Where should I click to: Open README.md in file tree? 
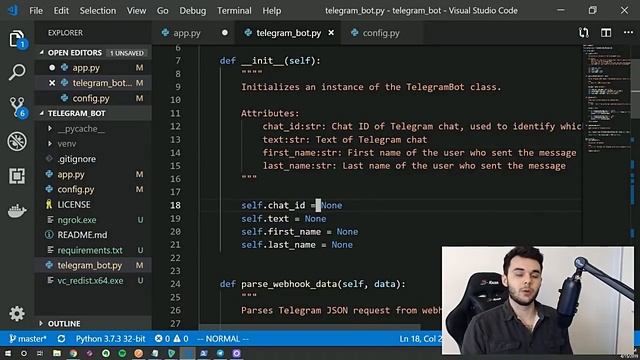coord(82,235)
